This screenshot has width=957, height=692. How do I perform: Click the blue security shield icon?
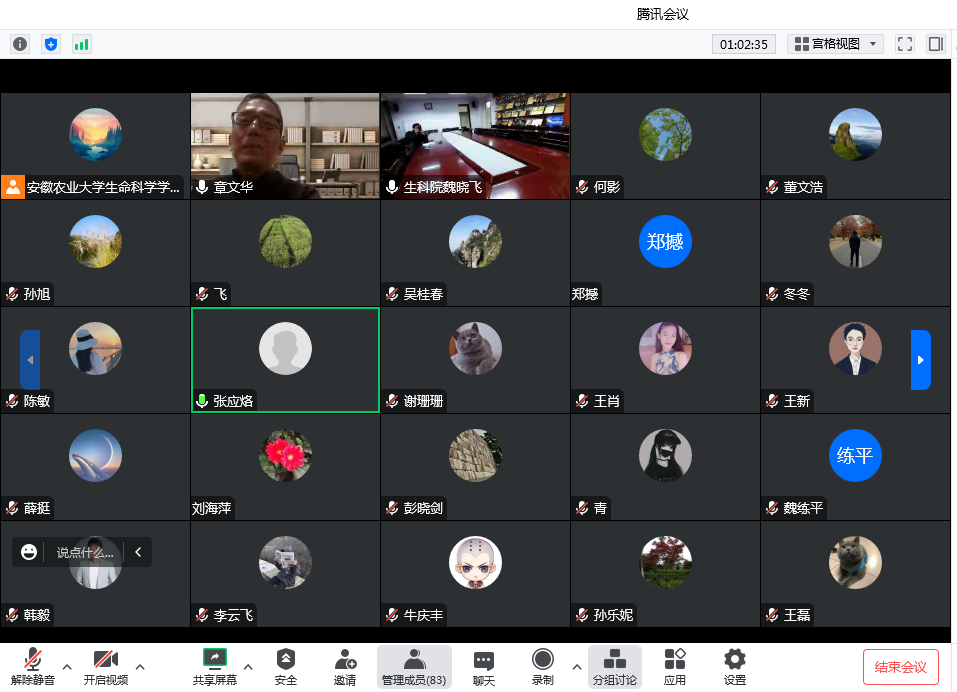click(x=51, y=44)
